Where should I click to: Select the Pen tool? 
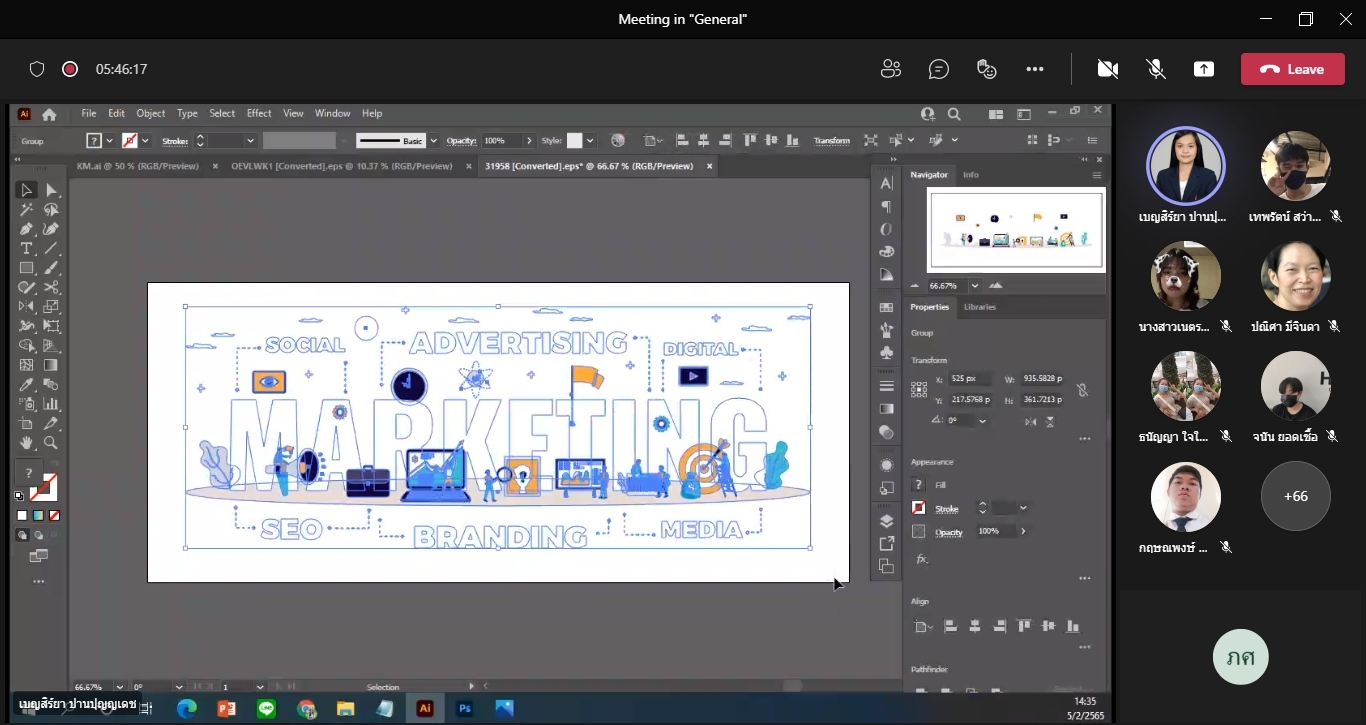[27, 229]
